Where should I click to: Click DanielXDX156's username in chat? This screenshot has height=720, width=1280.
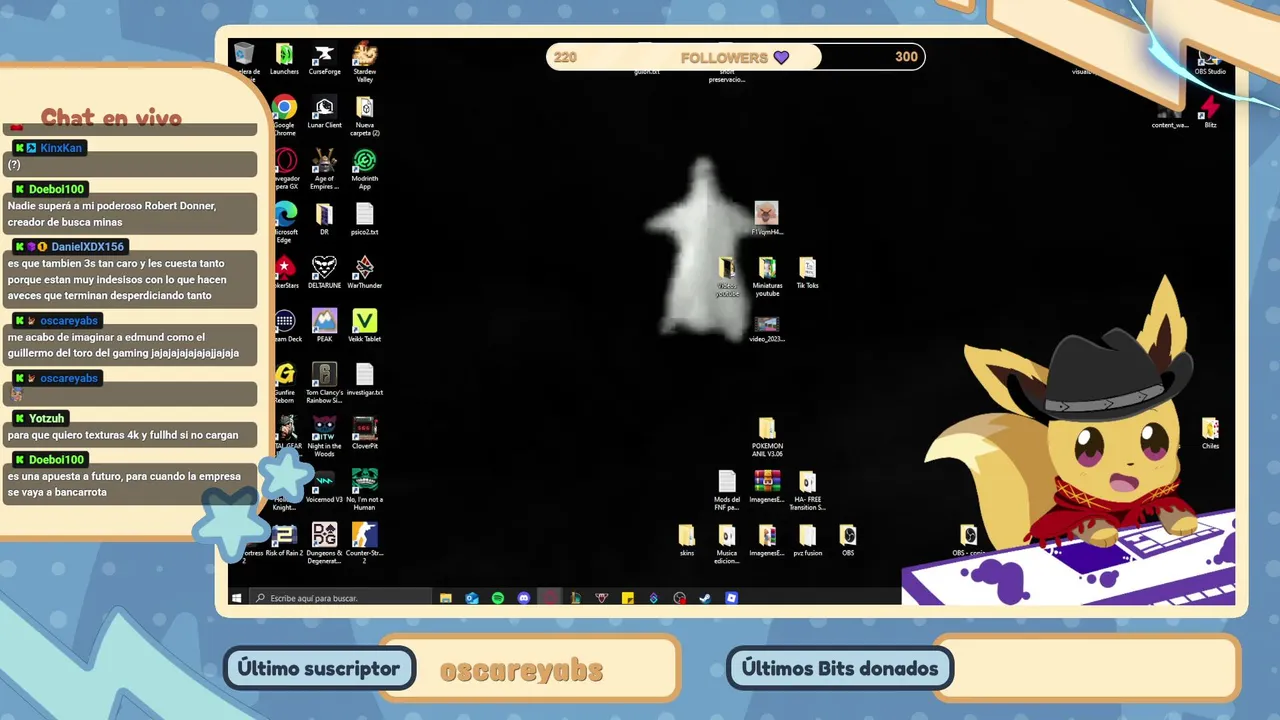(87, 247)
